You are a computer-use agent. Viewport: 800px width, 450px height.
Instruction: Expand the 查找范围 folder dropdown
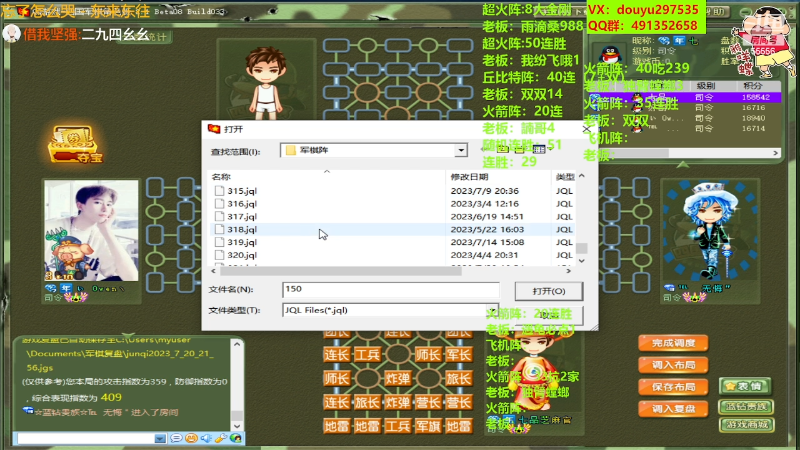click(461, 150)
